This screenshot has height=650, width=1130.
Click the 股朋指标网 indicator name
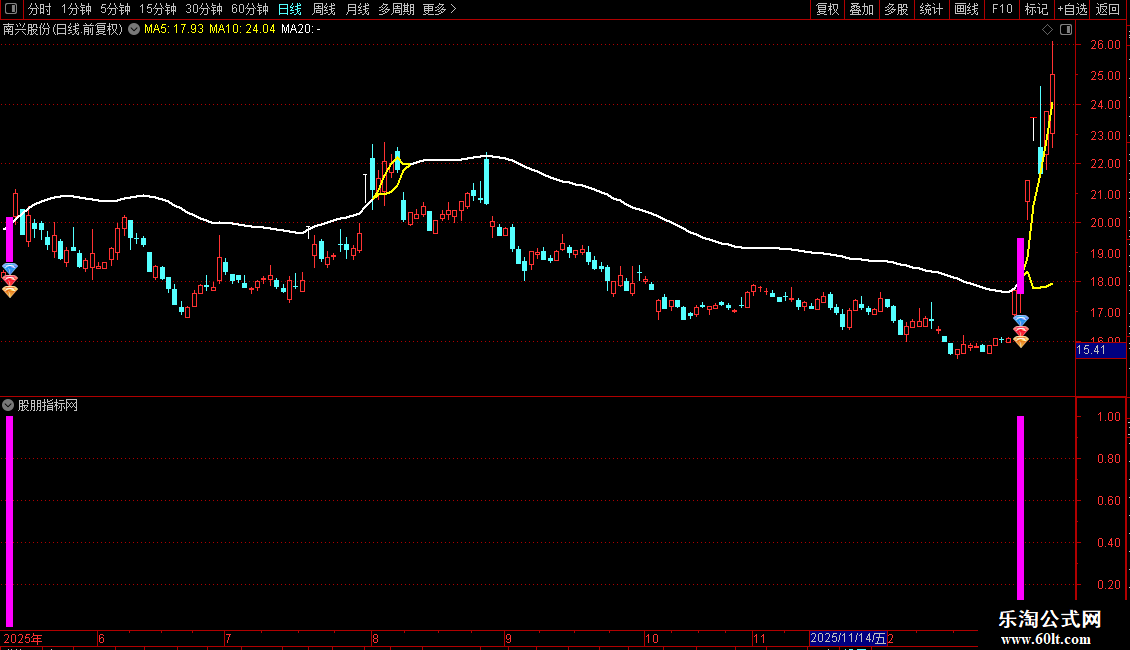pos(48,406)
